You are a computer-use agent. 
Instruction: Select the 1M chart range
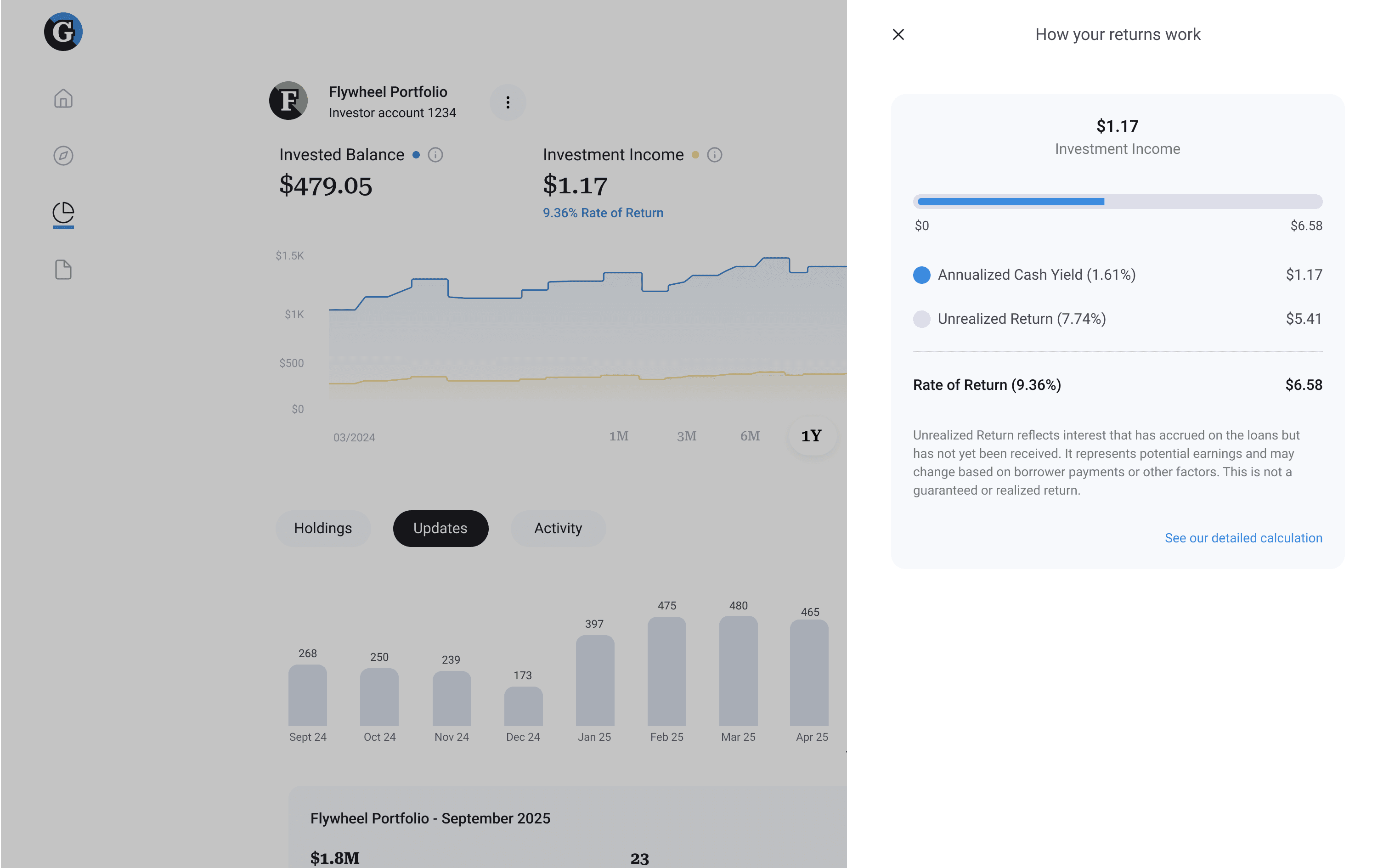pos(619,436)
